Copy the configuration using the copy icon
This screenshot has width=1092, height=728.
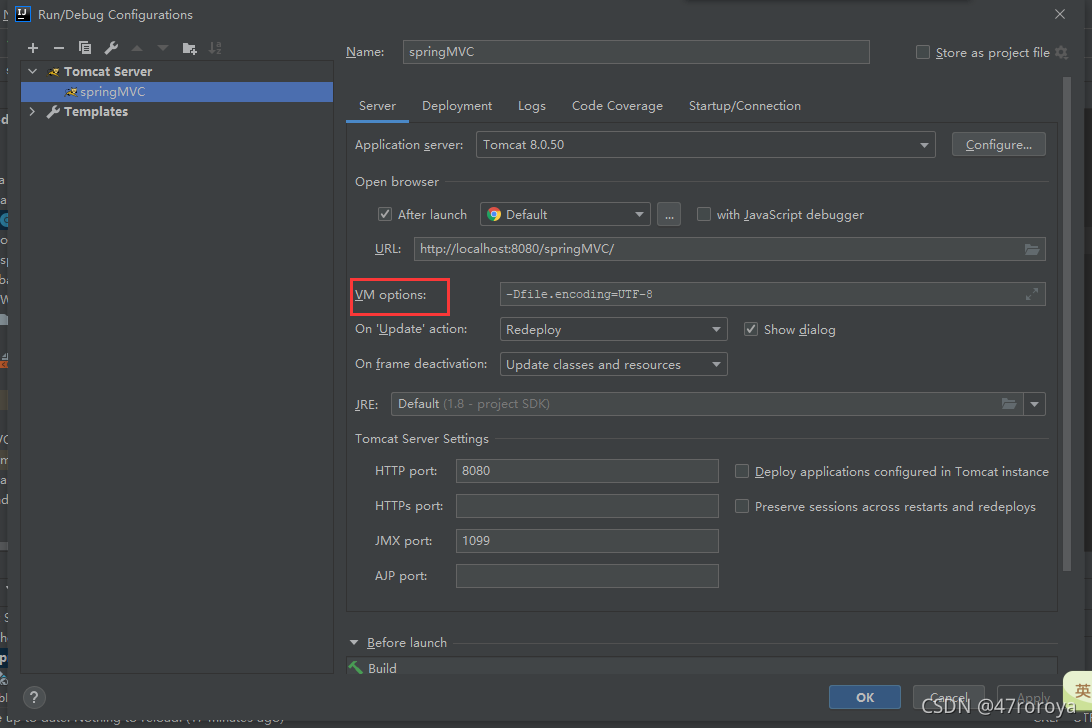pos(85,48)
